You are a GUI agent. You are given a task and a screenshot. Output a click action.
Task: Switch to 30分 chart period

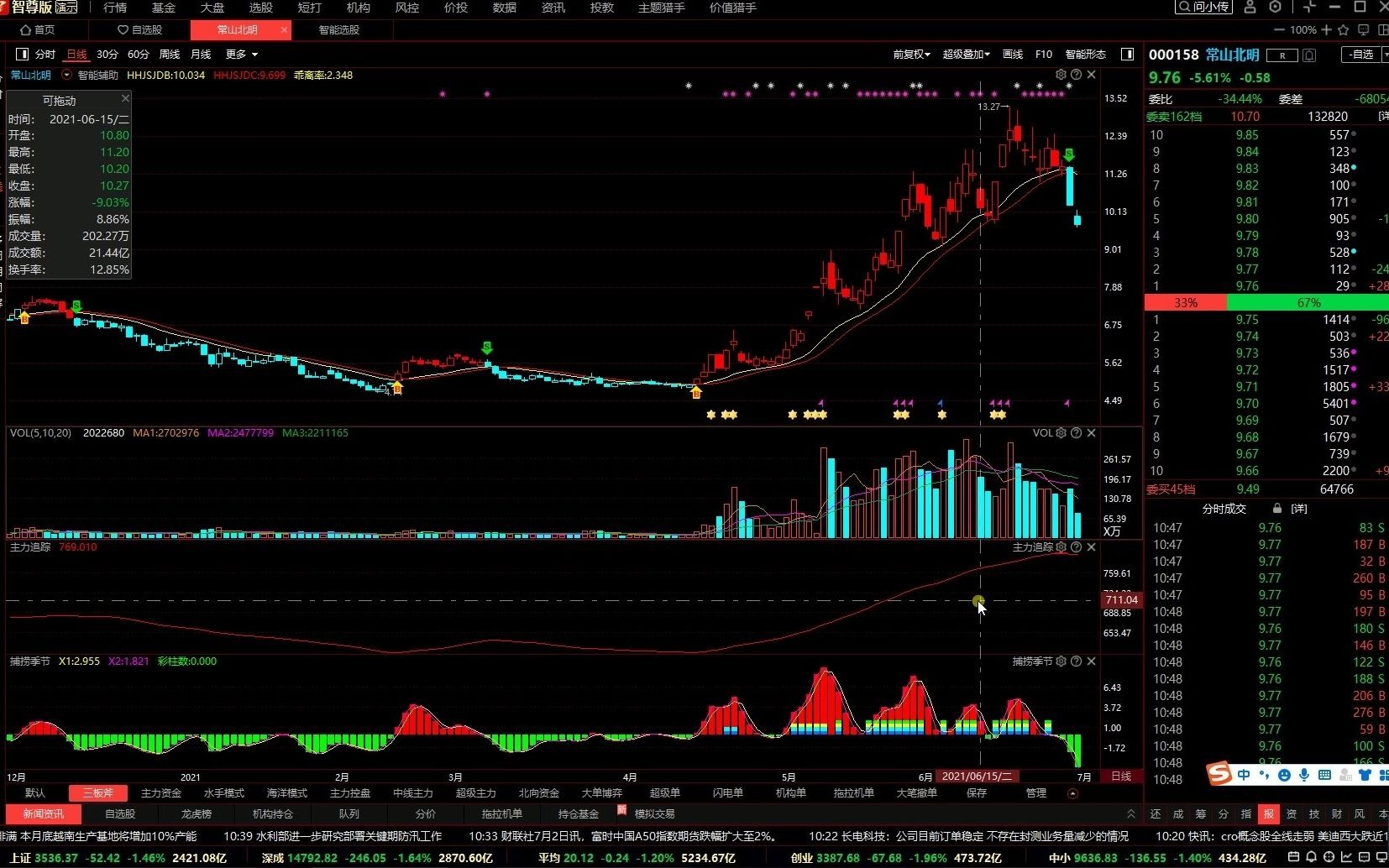pyautogui.click(x=107, y=55)
